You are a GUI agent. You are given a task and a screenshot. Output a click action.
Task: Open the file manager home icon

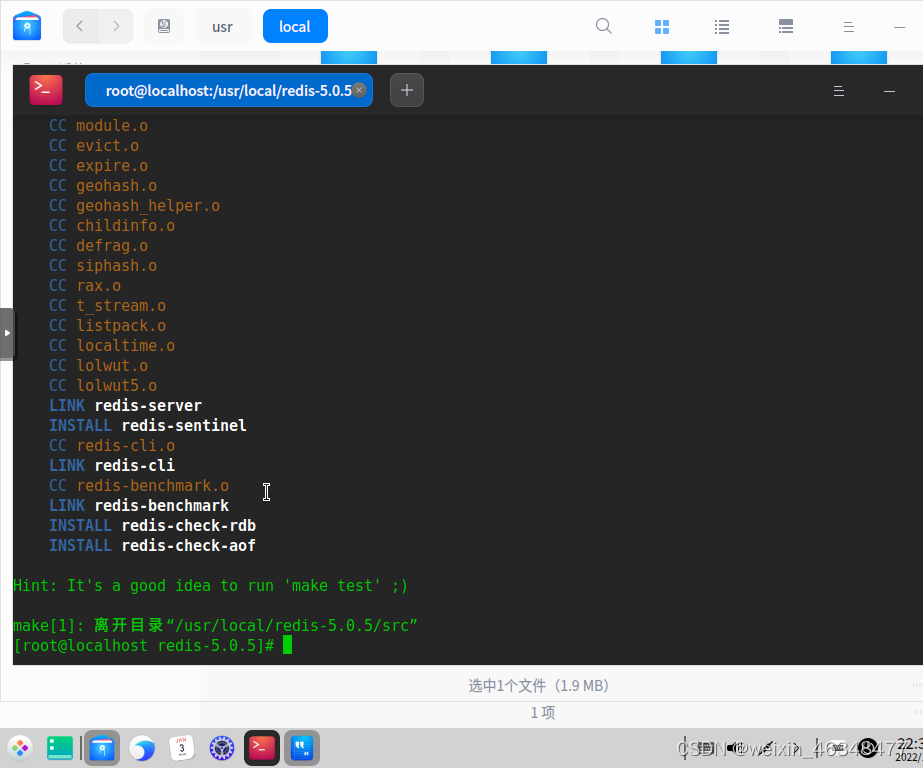27,26
